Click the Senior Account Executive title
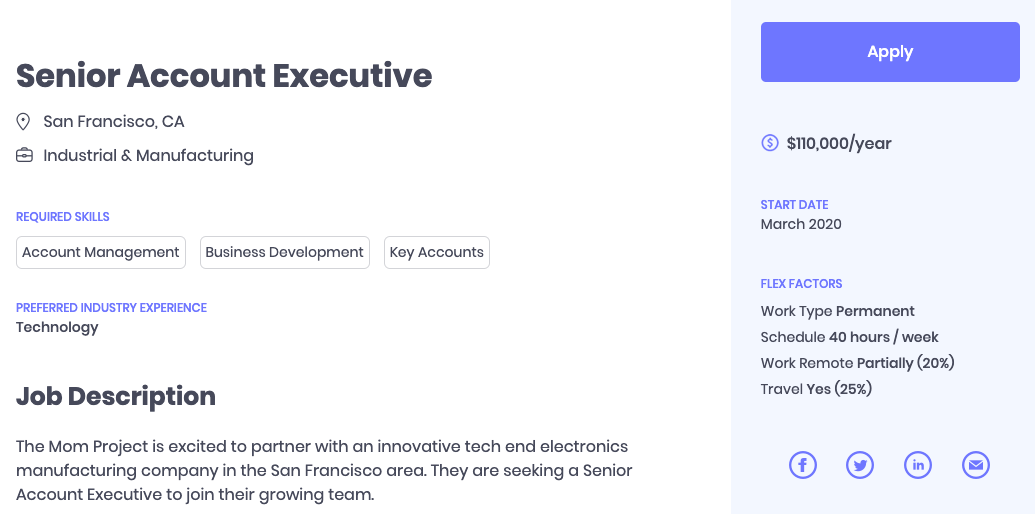The height and width of the screenshot is (514, 1035). click(224, 75)
